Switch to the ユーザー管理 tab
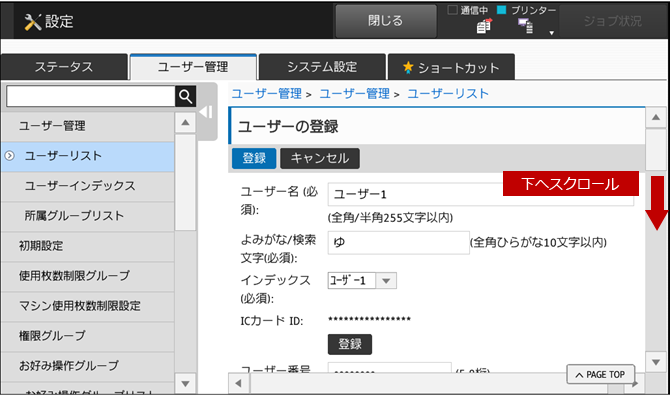The image size is (670, 396). pos(193,67)
